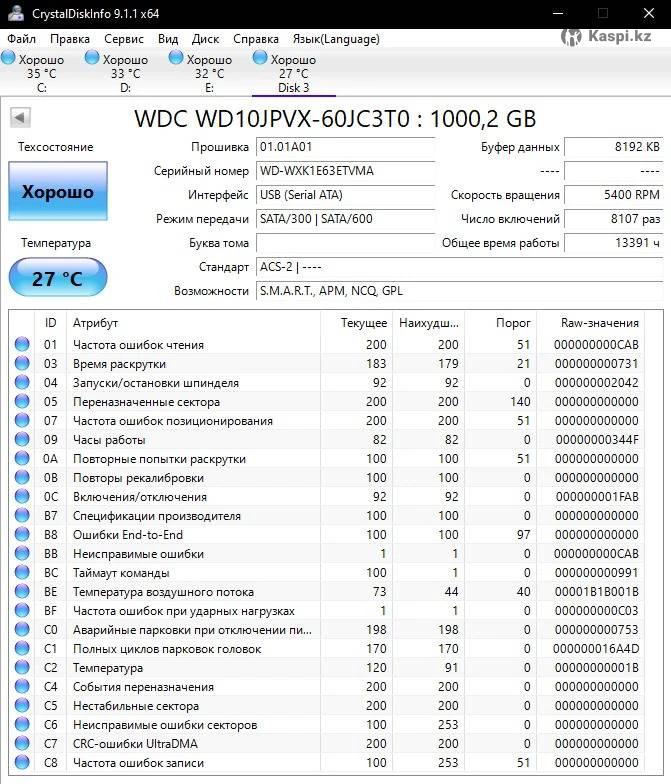
Task: Click status icon for attribute C2 Температура
Action: (22, 667)
